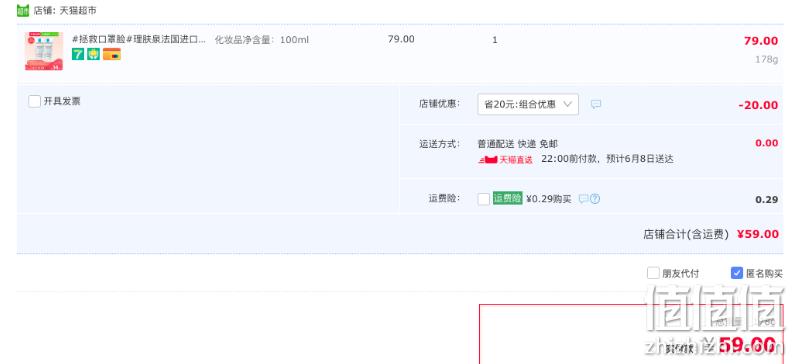Check the 开具发票 invoice checkbox
Viewport: 794px width, 364px height.
34,101
